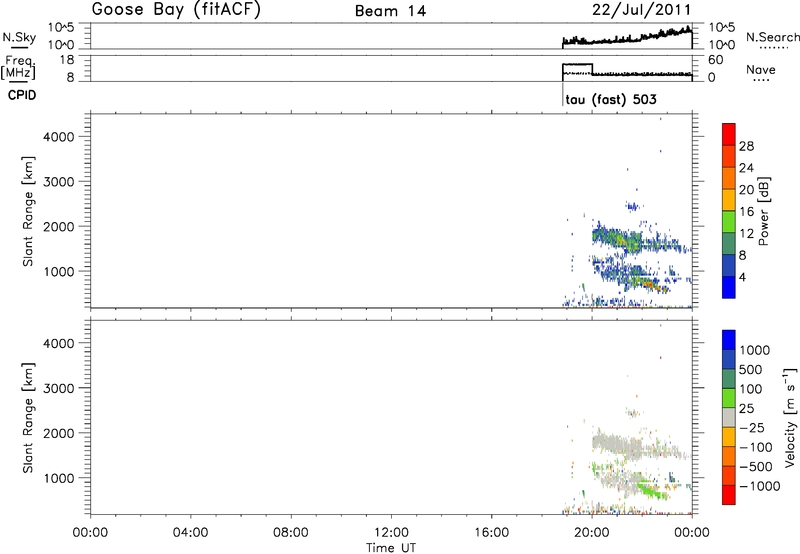
Task: Click the 60 Nave axis tick
Action: point(715,60)
